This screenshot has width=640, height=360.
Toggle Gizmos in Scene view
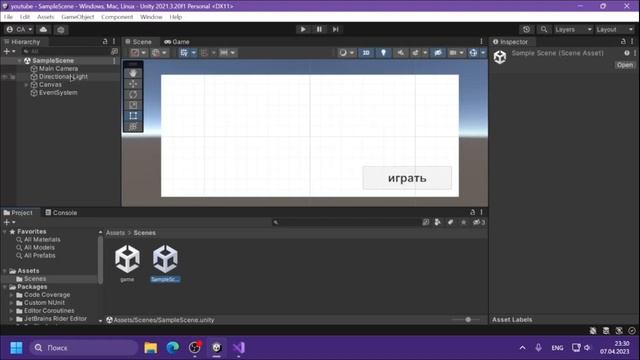pyautogui.click(x=473, y=53)
